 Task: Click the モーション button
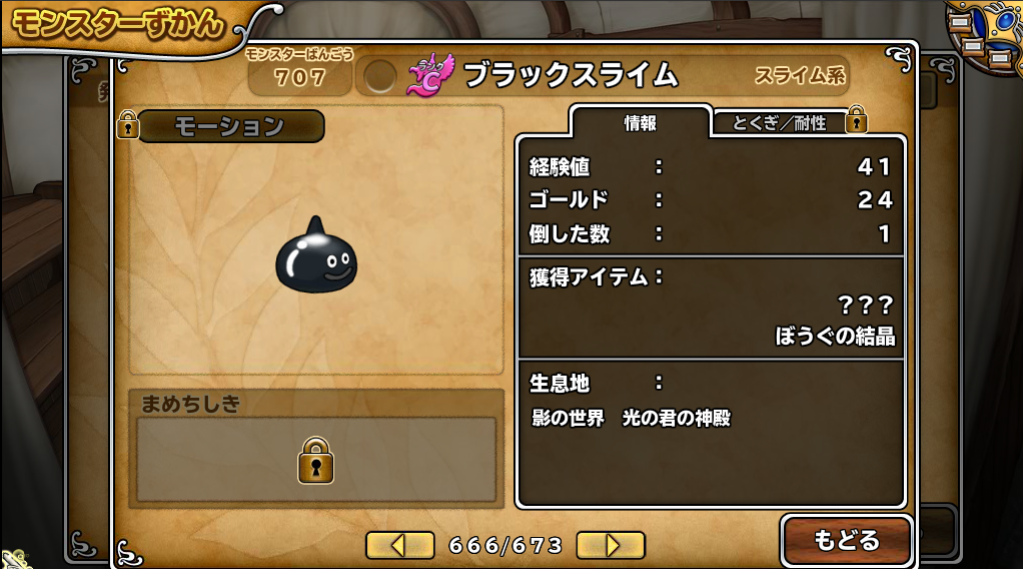click(x=230, y=126)
